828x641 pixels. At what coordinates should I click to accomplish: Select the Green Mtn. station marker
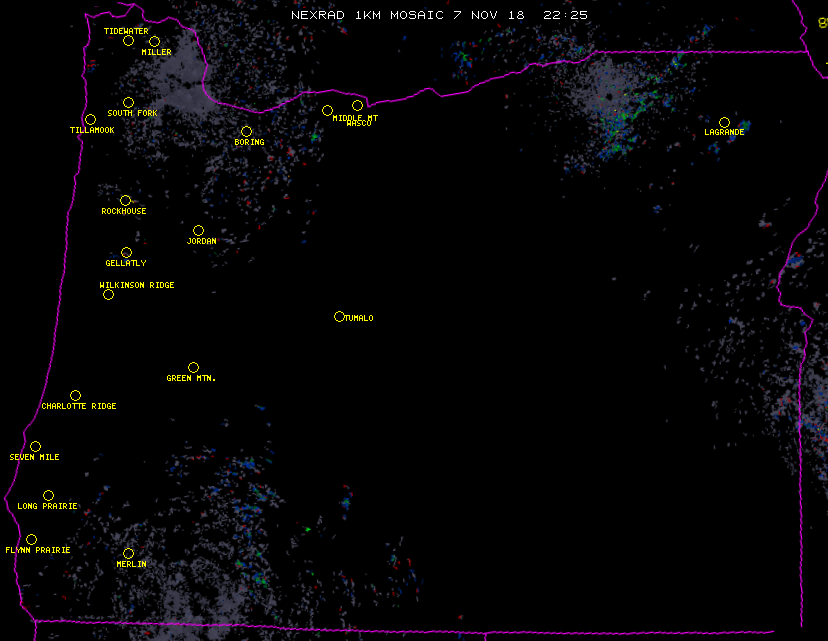(193, 368)
